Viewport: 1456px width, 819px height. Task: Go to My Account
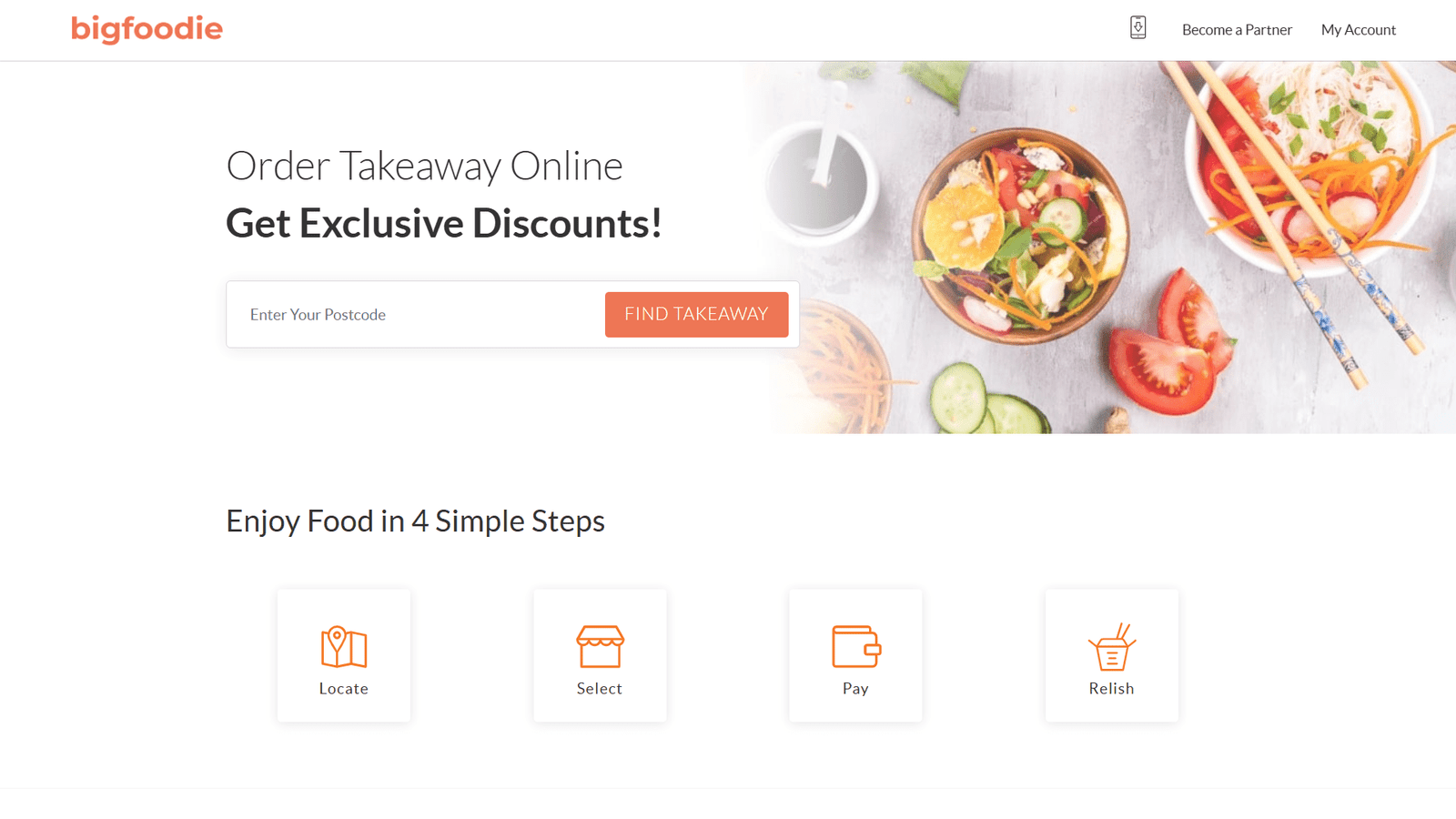pyautogui.click(x=1358, y=30)
